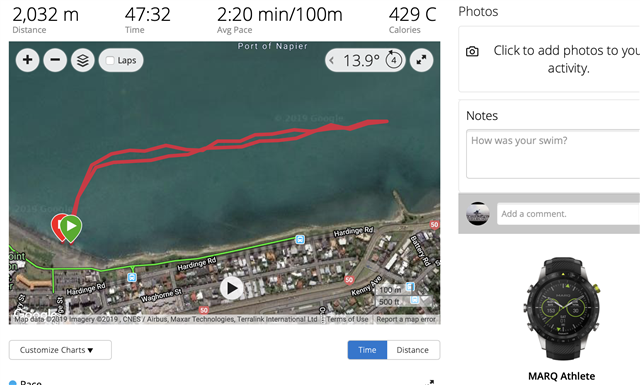Zoom out the map view
The width and height of the screenshot is (640, 385).
pyautogui.click(x=55, y=60)
